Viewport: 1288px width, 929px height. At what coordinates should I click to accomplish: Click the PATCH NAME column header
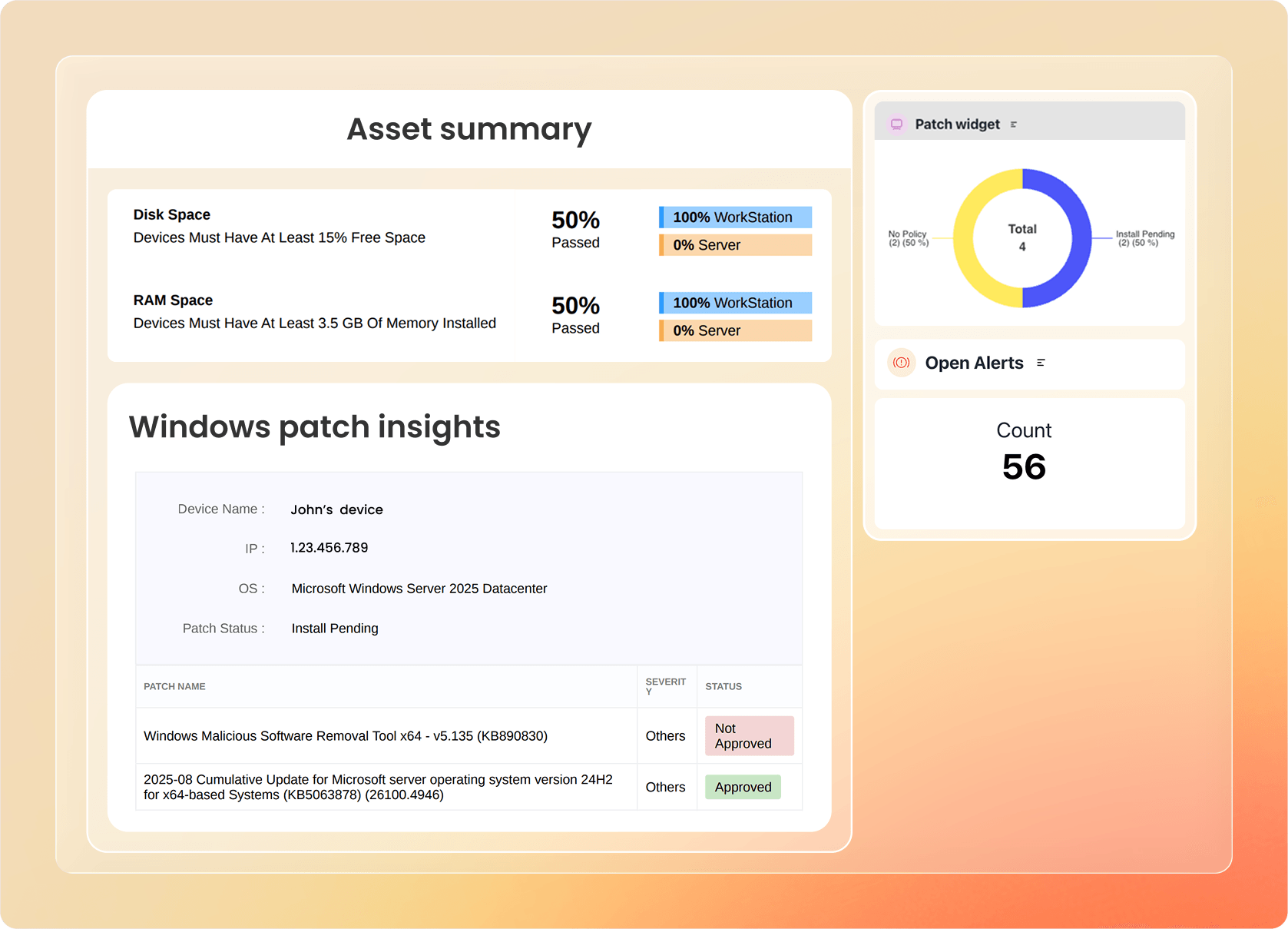174,686
